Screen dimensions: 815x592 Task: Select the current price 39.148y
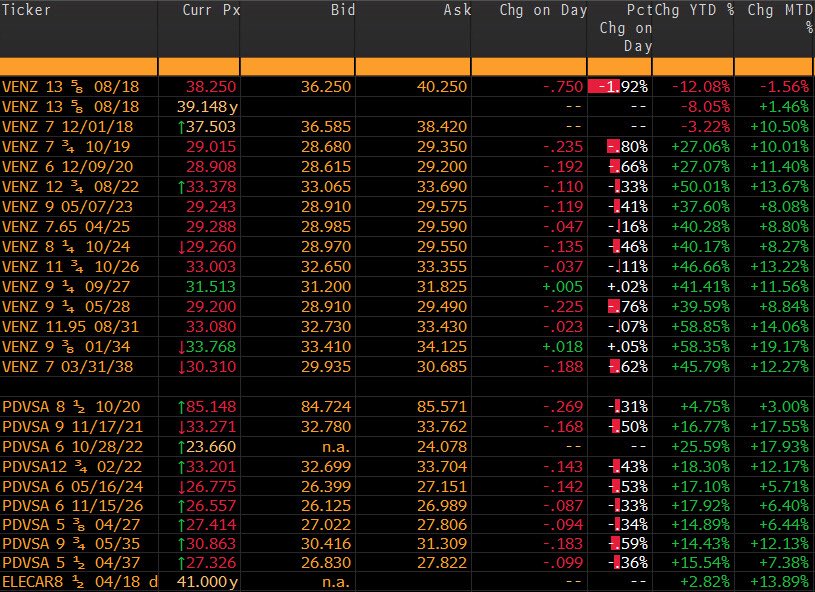207,107
